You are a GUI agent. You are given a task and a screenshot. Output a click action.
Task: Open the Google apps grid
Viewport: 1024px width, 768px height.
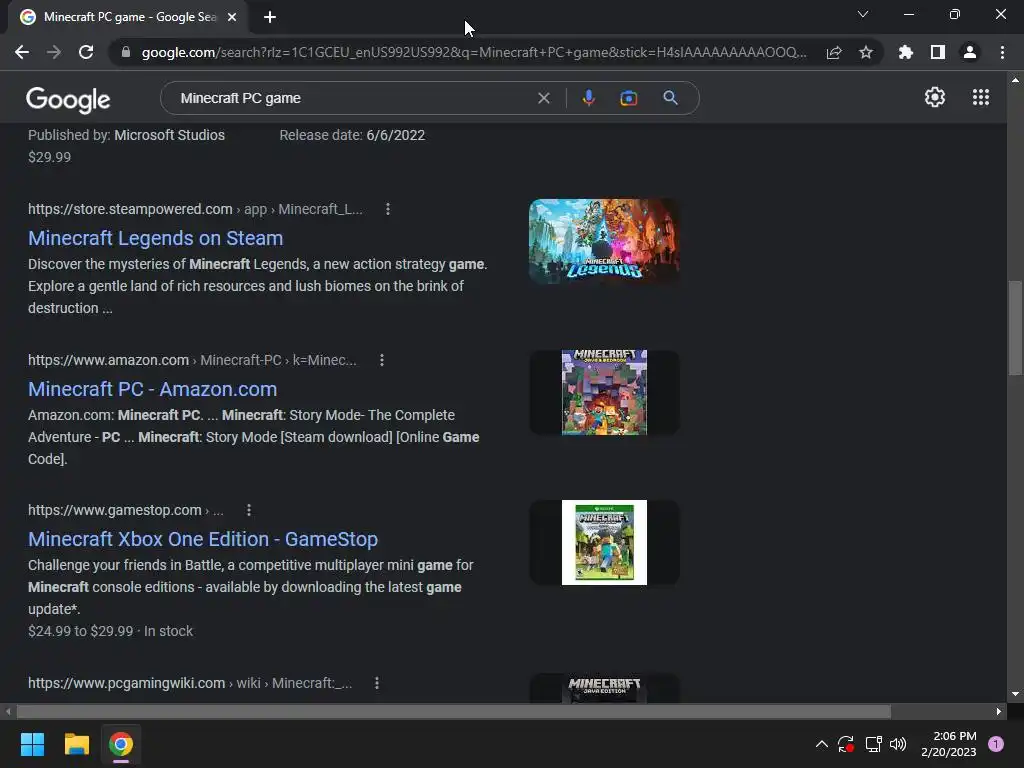(981, 97)
